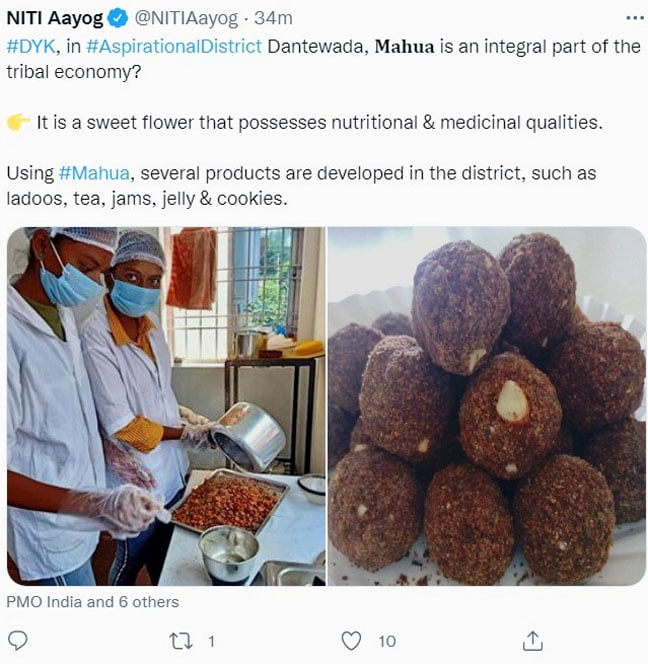Click the retweet count of 1
648x664 pixels.
(x=211, y=641)
